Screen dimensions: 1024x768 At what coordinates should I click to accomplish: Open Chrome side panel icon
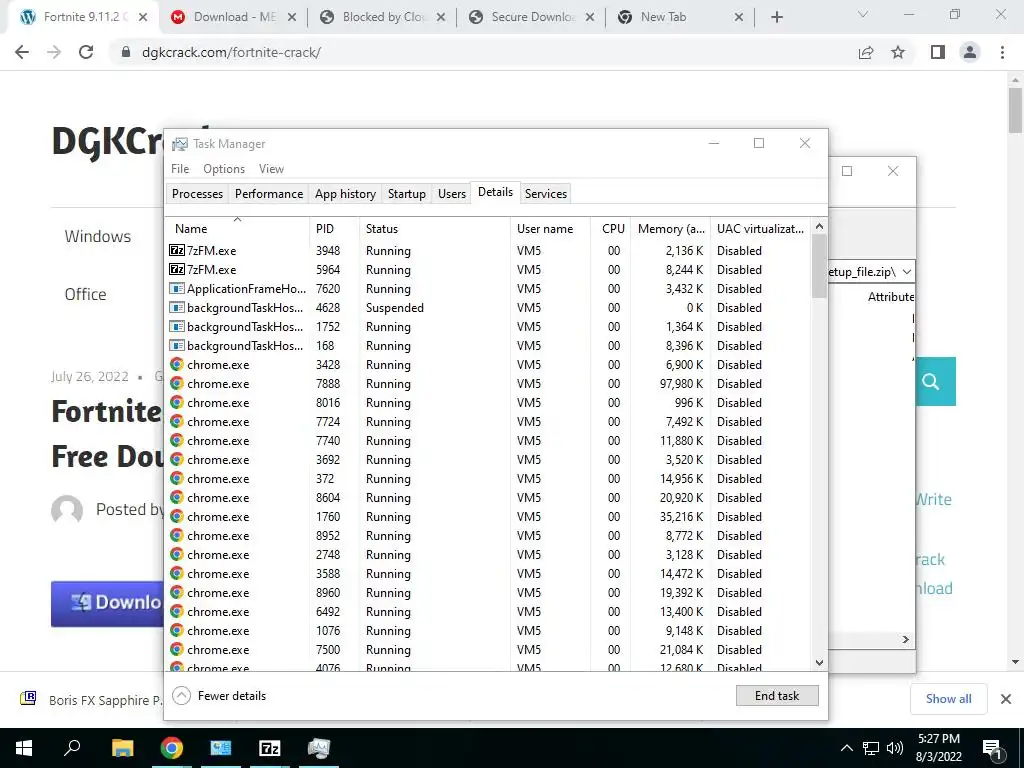tap(938, 52)
